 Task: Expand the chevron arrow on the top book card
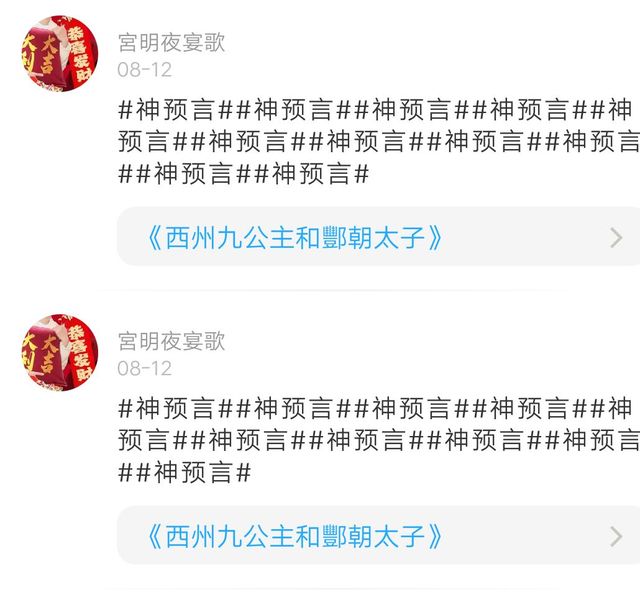(x=616, y=238)
